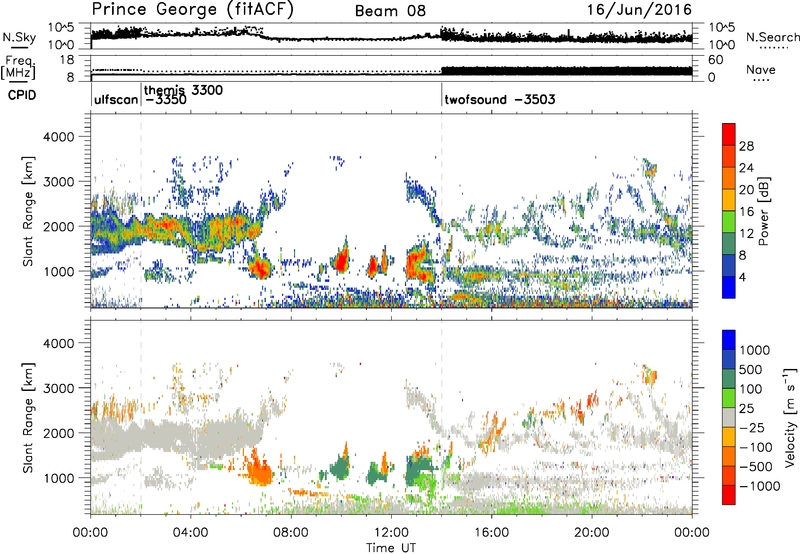The width and height of the screenshot is (800, 554).
Task: Click the 'Velocity [m s-1]' color bar label
Action: point(790,417)
